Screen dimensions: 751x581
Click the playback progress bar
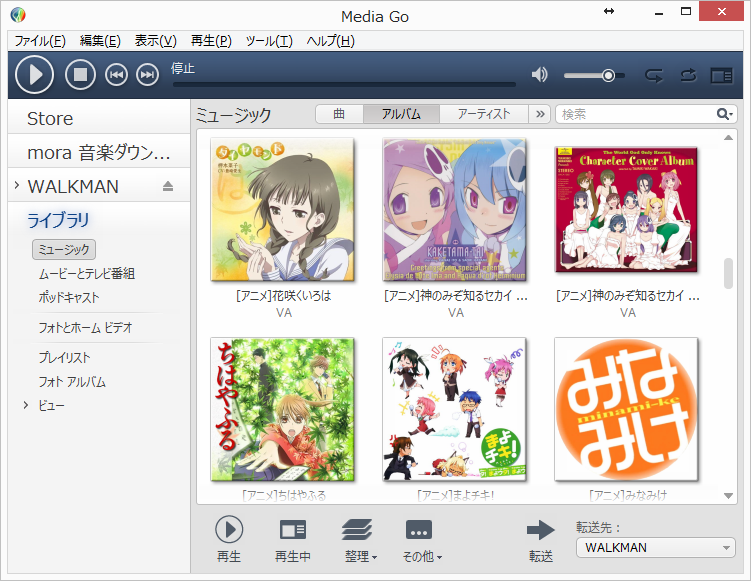[x=344, y=85]
